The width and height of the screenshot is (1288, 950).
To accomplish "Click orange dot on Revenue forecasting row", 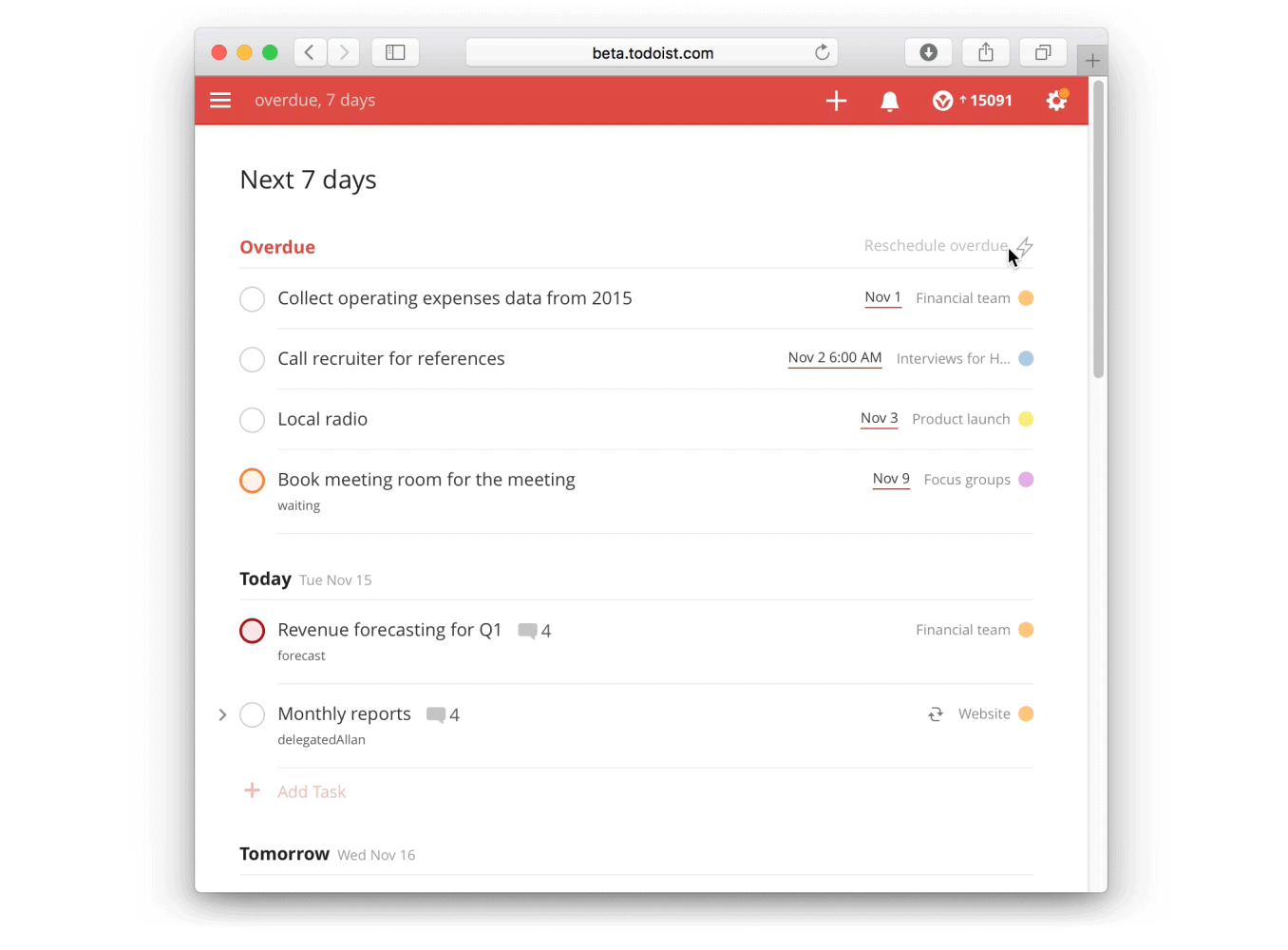I will point(1026,630).
